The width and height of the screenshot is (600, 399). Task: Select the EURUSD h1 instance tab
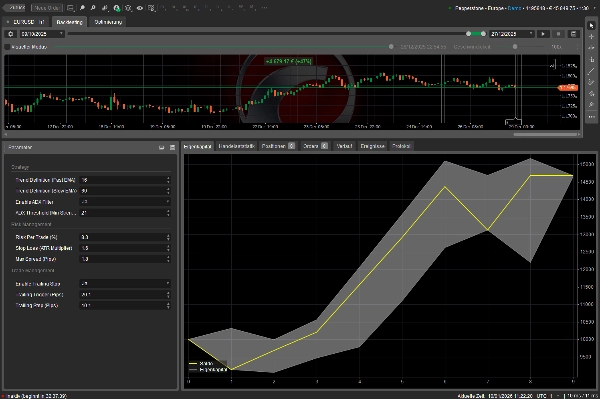tap(26, 22)
